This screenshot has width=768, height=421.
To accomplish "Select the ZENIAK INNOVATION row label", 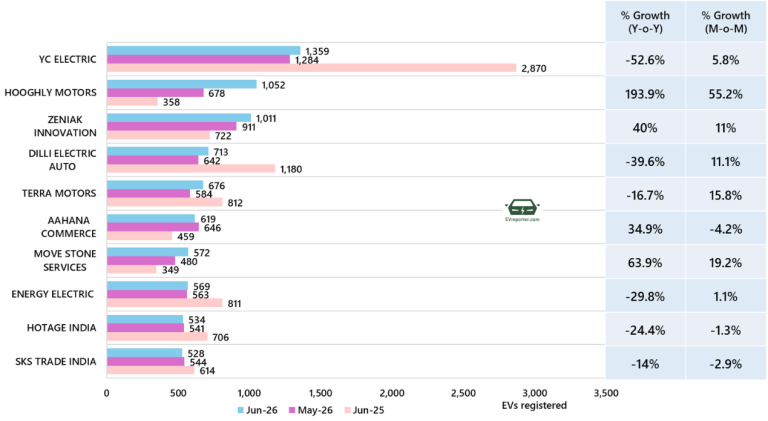I will point(65,126).
